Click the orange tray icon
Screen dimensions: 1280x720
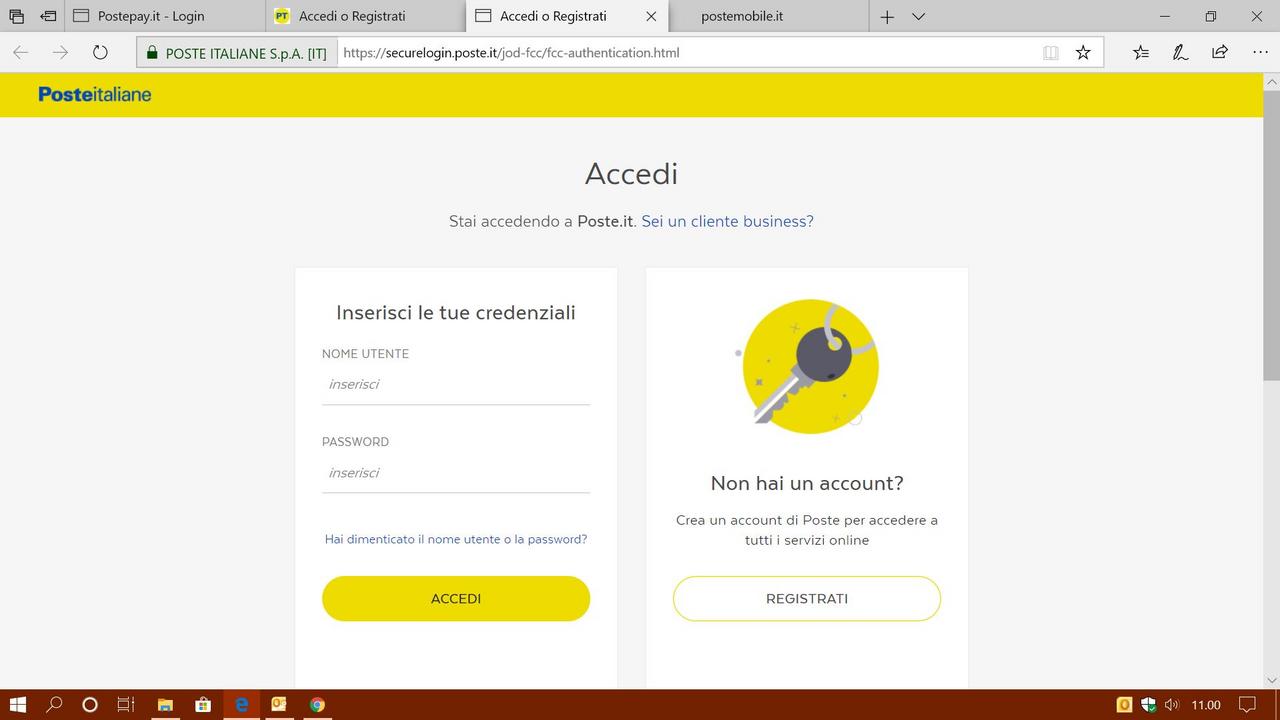tap(1124, 704)
